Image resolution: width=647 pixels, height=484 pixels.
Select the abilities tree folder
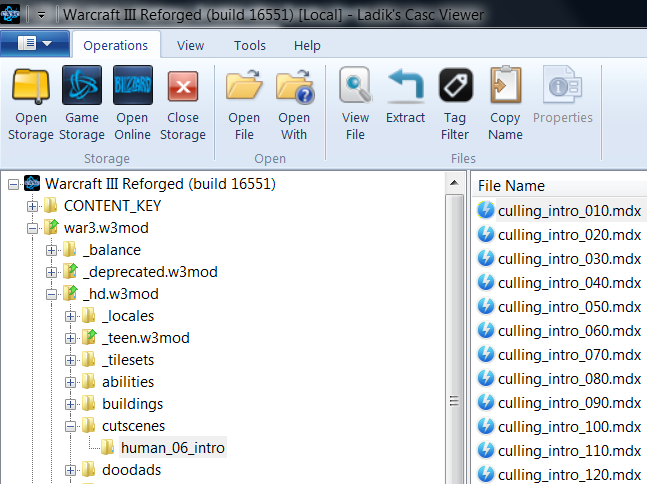tap(128, 382)
